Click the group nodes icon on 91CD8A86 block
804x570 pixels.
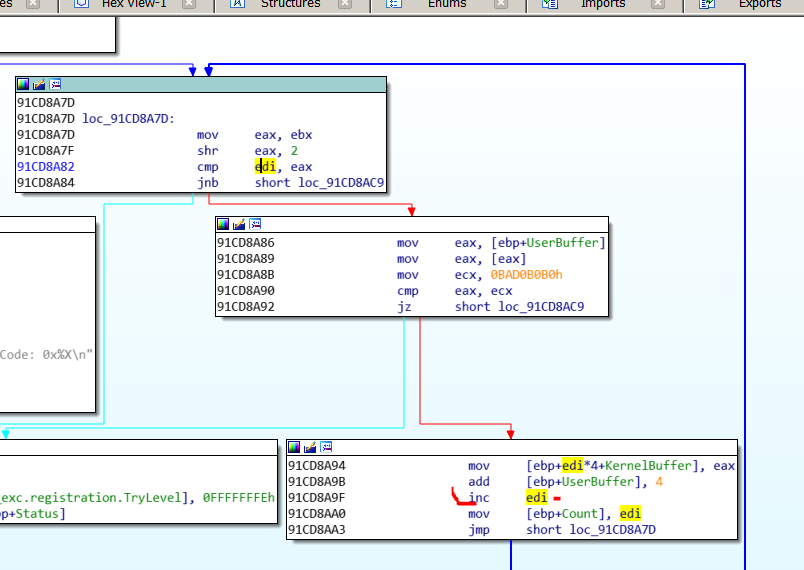point(254,224)
